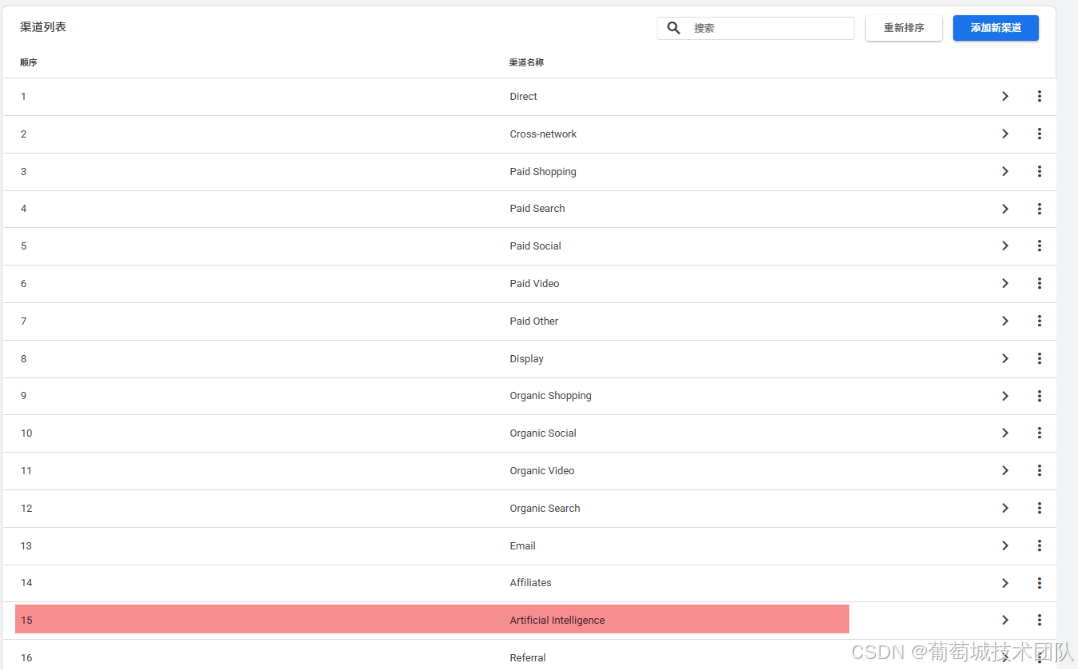Viewport: 1078px width, 669px height.
Task: Select the Paid Other channel name
Action: point(534,321)
